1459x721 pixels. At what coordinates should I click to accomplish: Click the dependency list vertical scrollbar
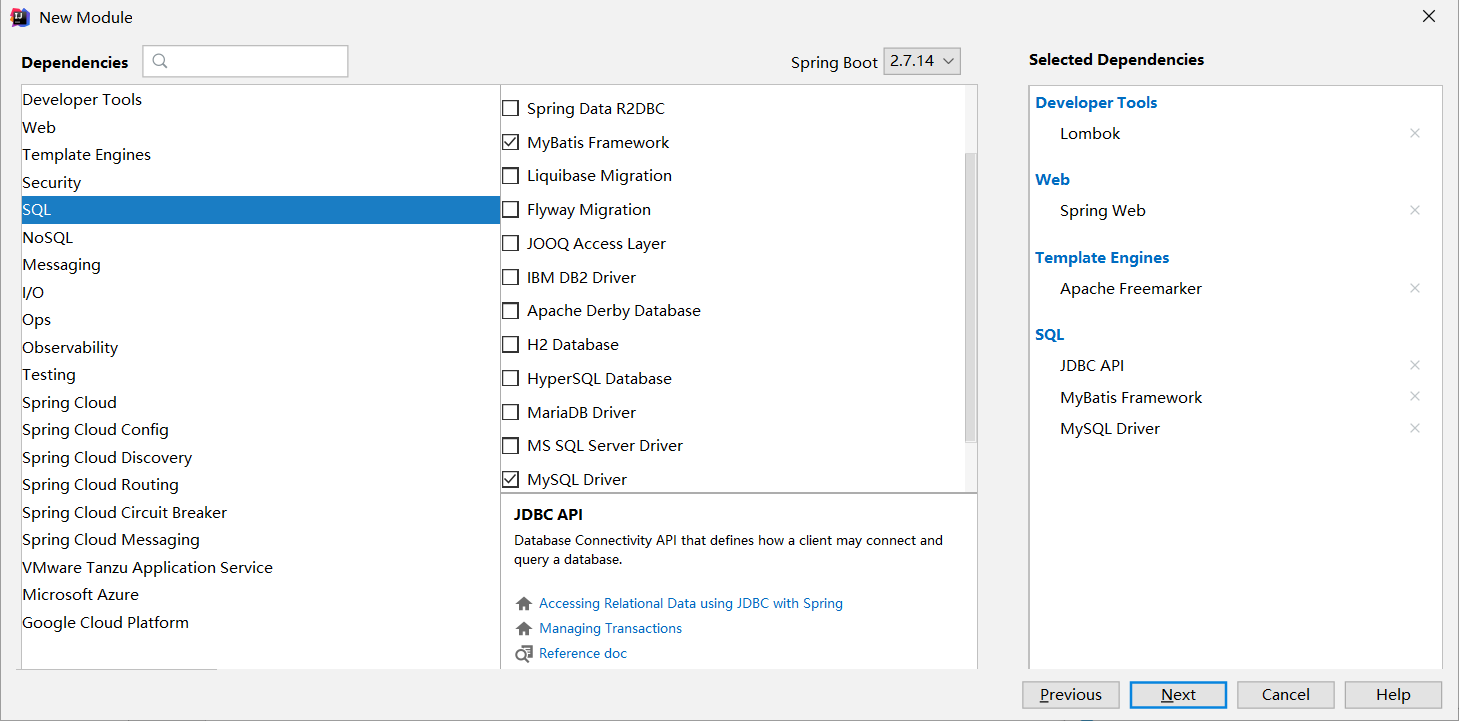[x=970, y=297]
